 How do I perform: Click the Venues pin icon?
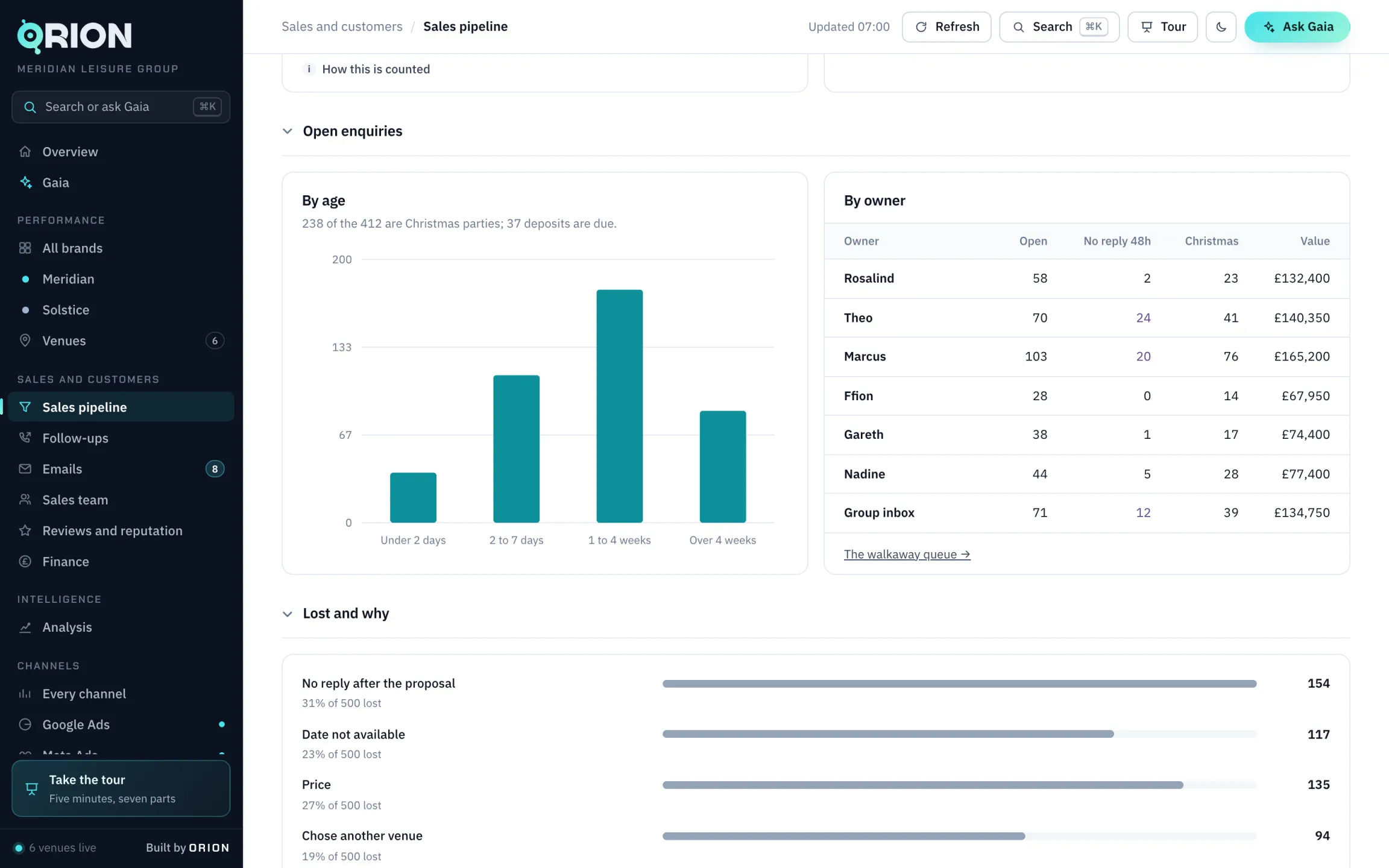tap(25, 340)
